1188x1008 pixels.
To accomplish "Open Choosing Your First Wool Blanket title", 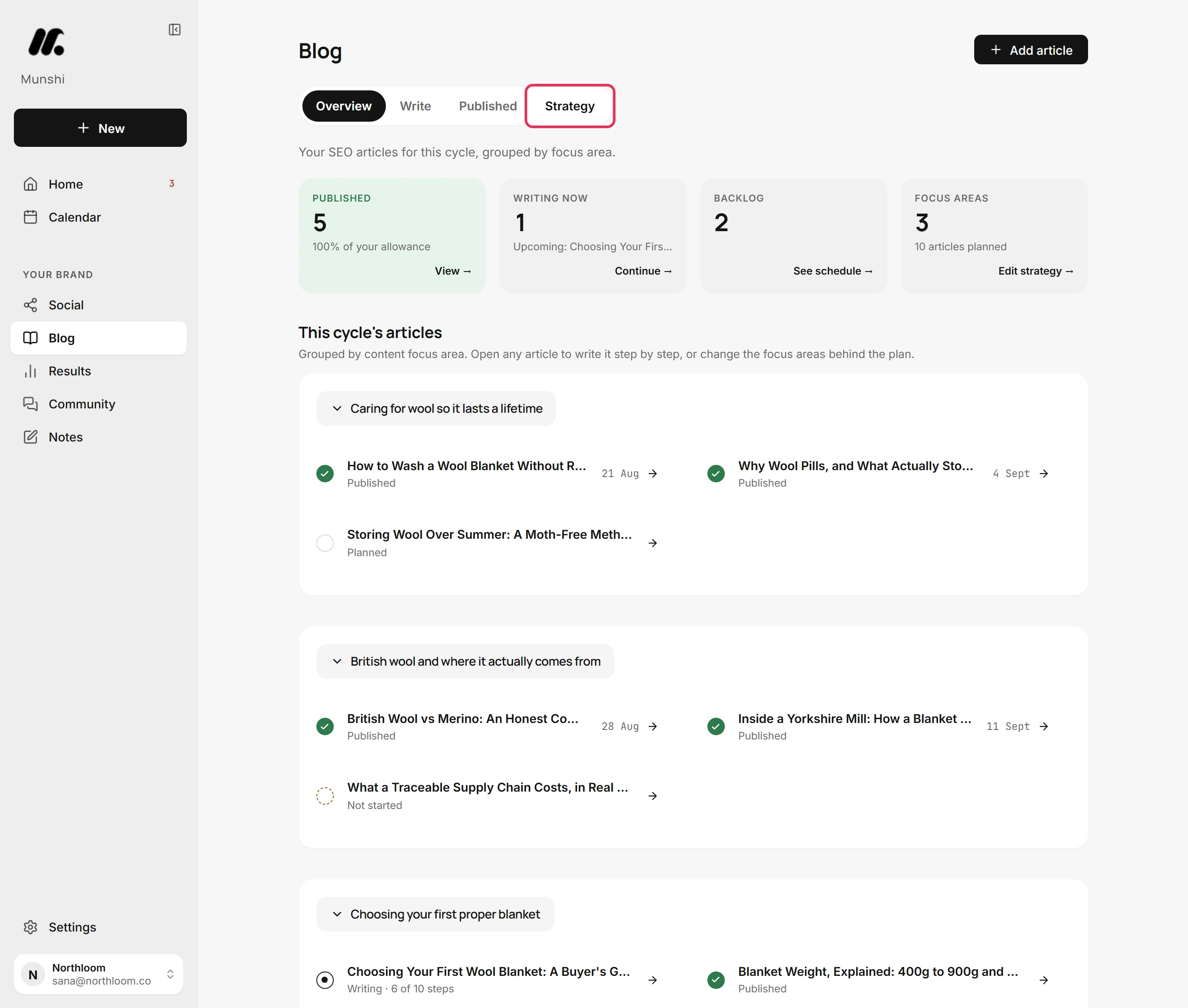I will pos(488,972).
